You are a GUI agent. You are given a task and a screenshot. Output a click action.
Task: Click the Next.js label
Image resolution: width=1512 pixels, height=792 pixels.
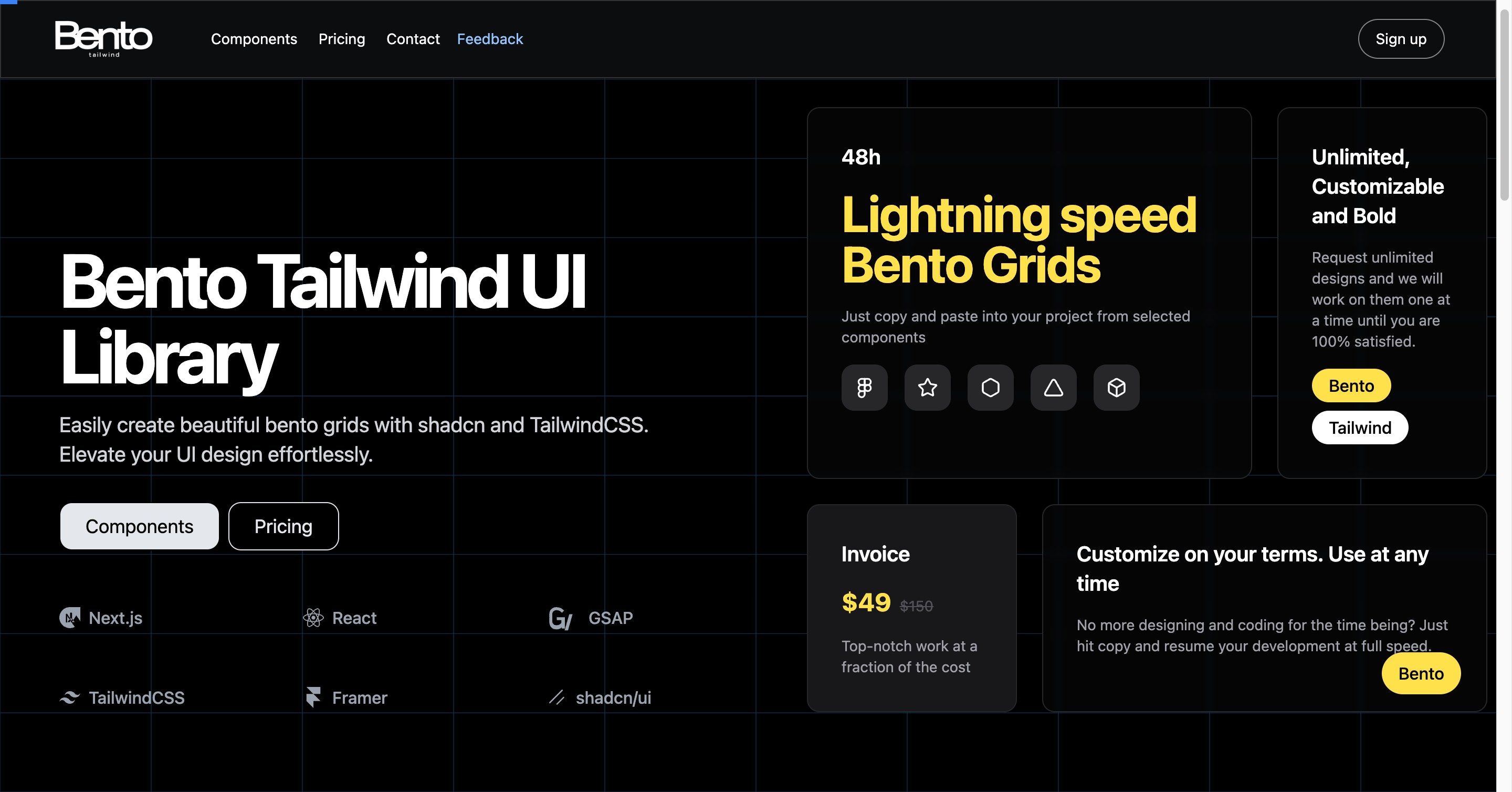click(115, 618)
